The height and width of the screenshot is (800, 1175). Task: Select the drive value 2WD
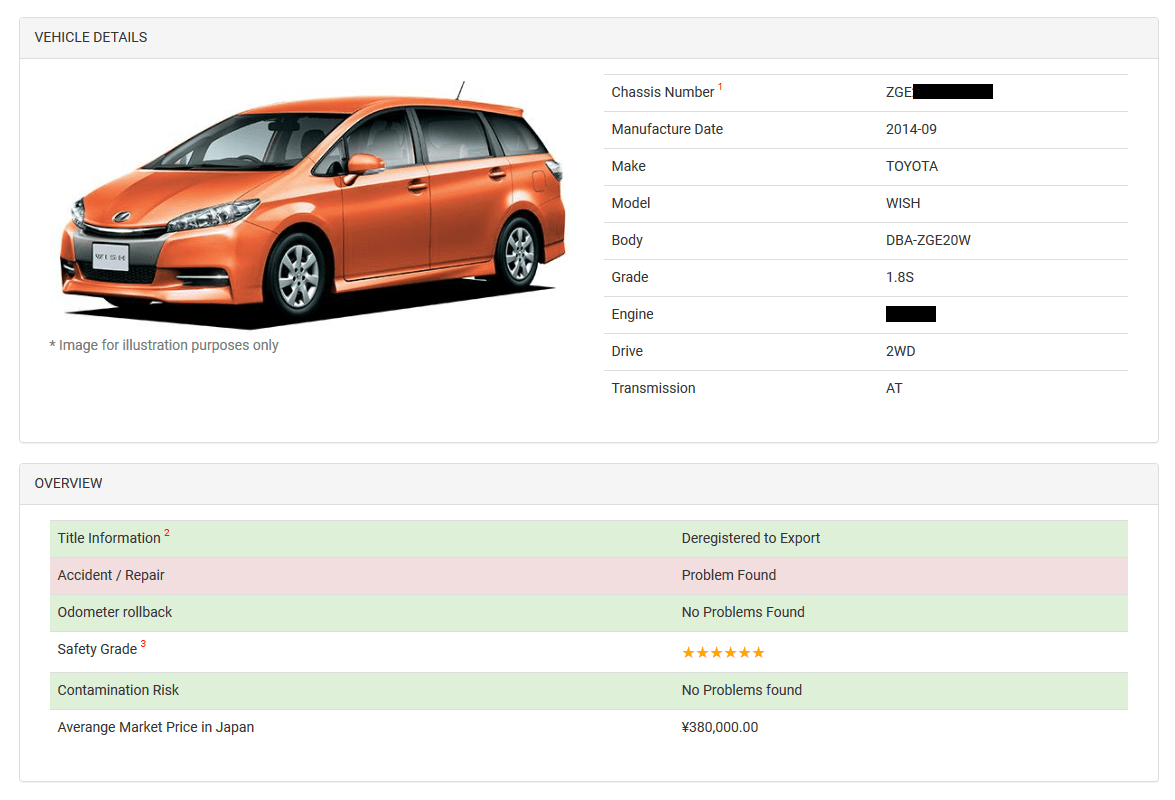901,351
